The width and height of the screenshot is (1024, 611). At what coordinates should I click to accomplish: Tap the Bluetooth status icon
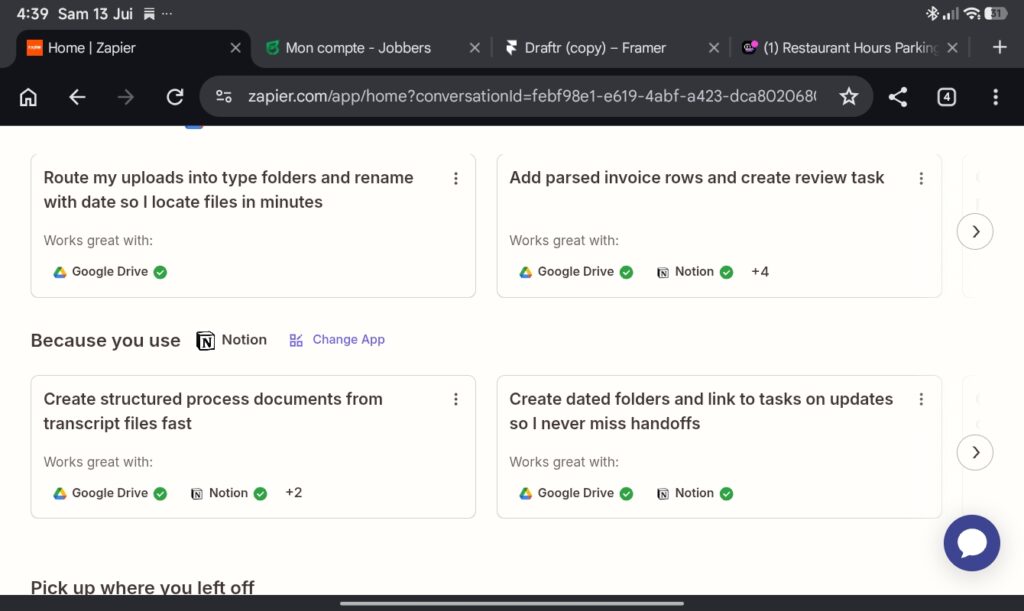tap(932, 13)
